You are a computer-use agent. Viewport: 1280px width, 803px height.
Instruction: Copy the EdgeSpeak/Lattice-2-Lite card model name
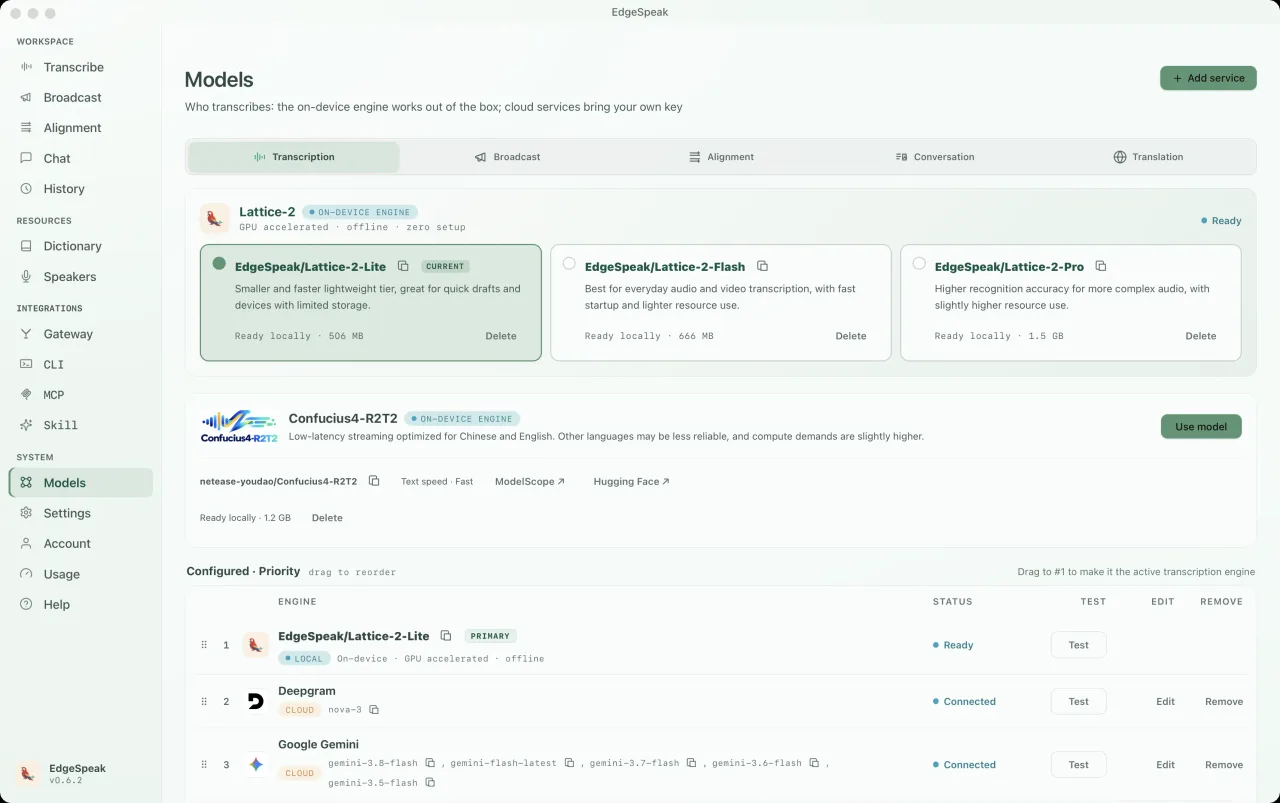pos(403,266)
